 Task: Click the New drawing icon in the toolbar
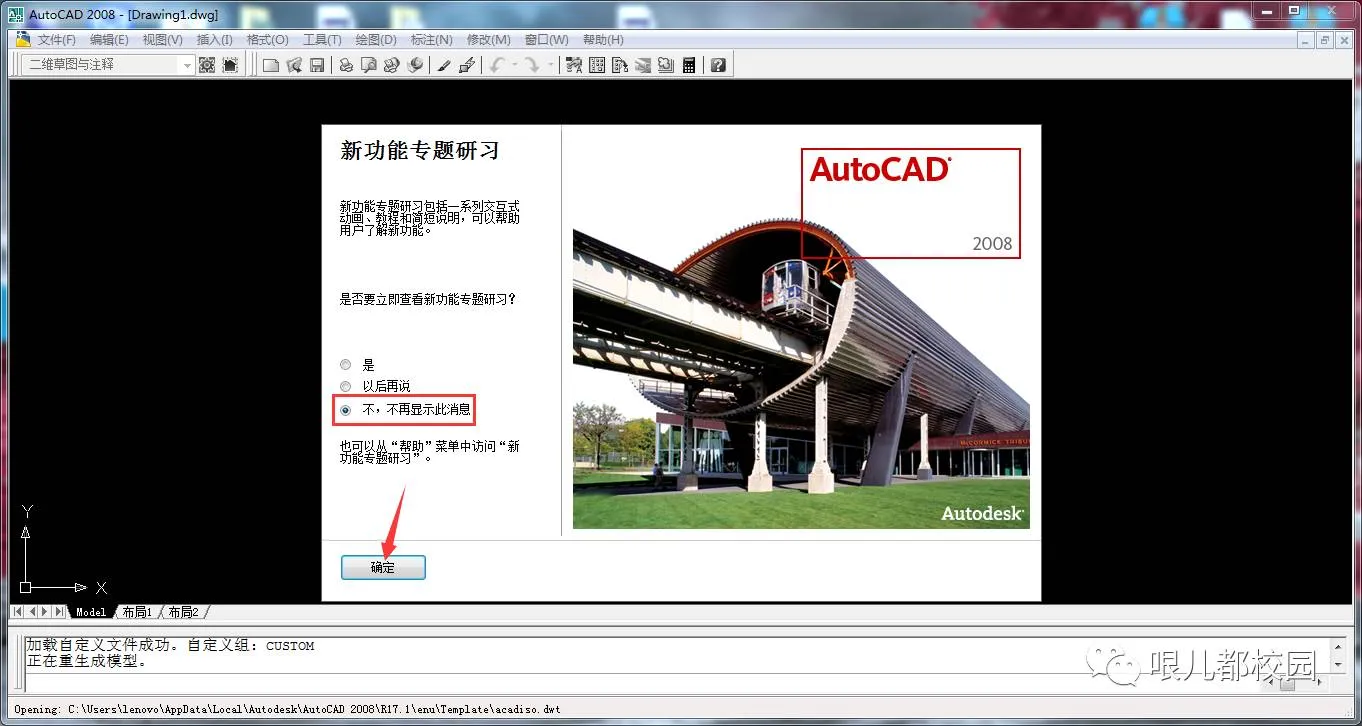(270, 65)
